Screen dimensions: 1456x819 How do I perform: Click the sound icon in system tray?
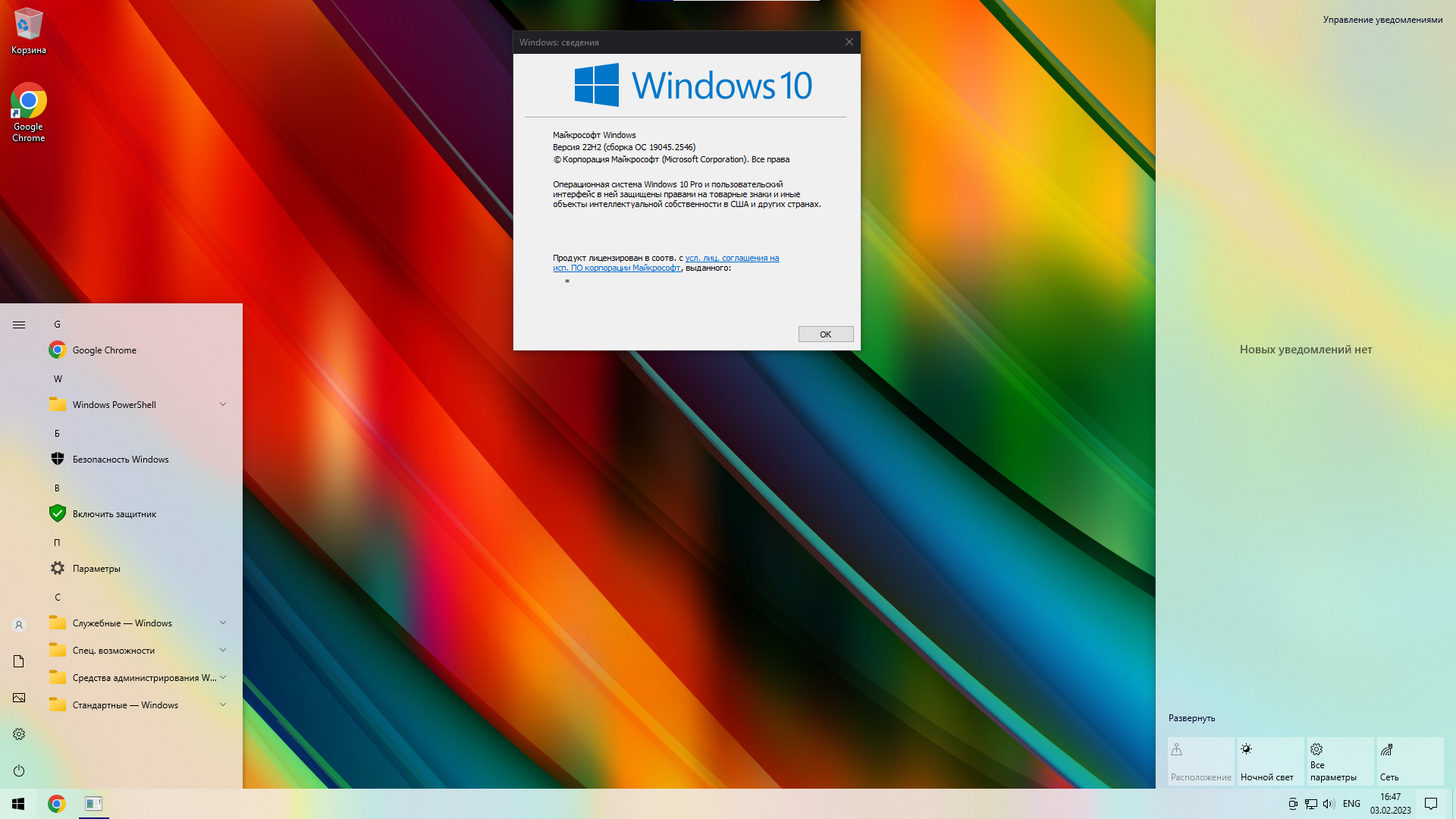(1329, 803)
